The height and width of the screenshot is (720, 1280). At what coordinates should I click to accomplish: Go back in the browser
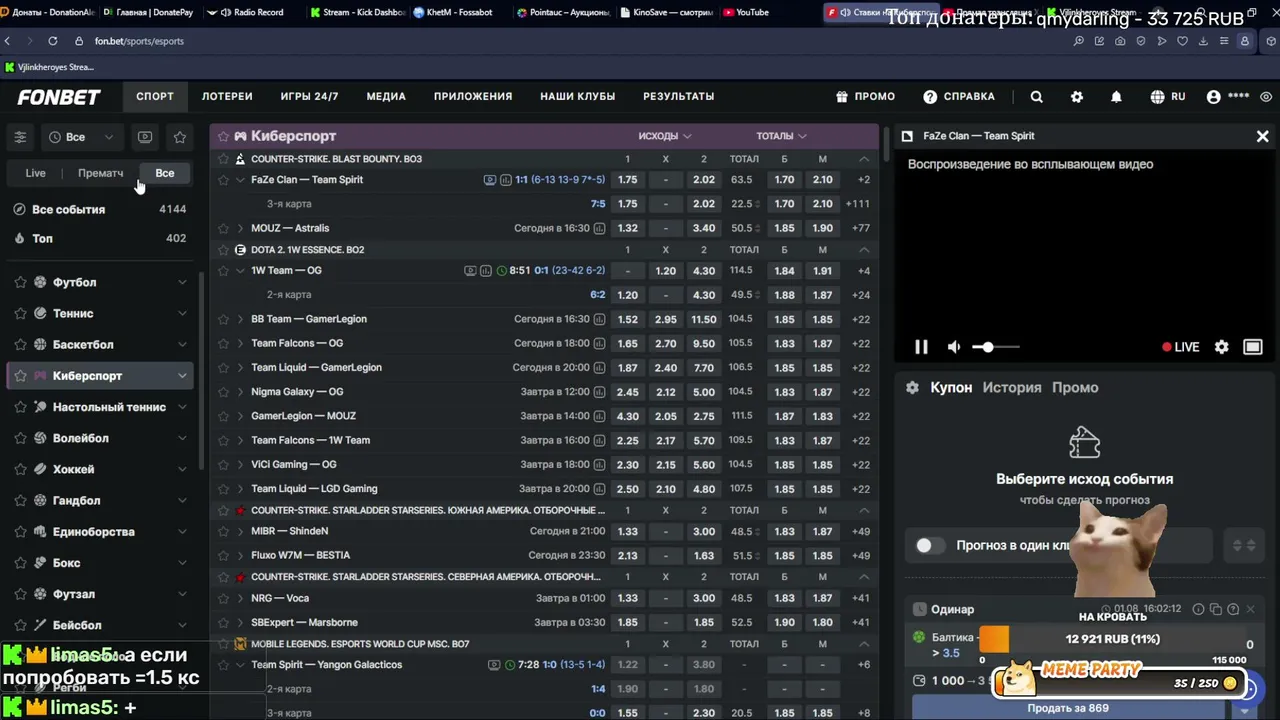(x=8, y=41)
